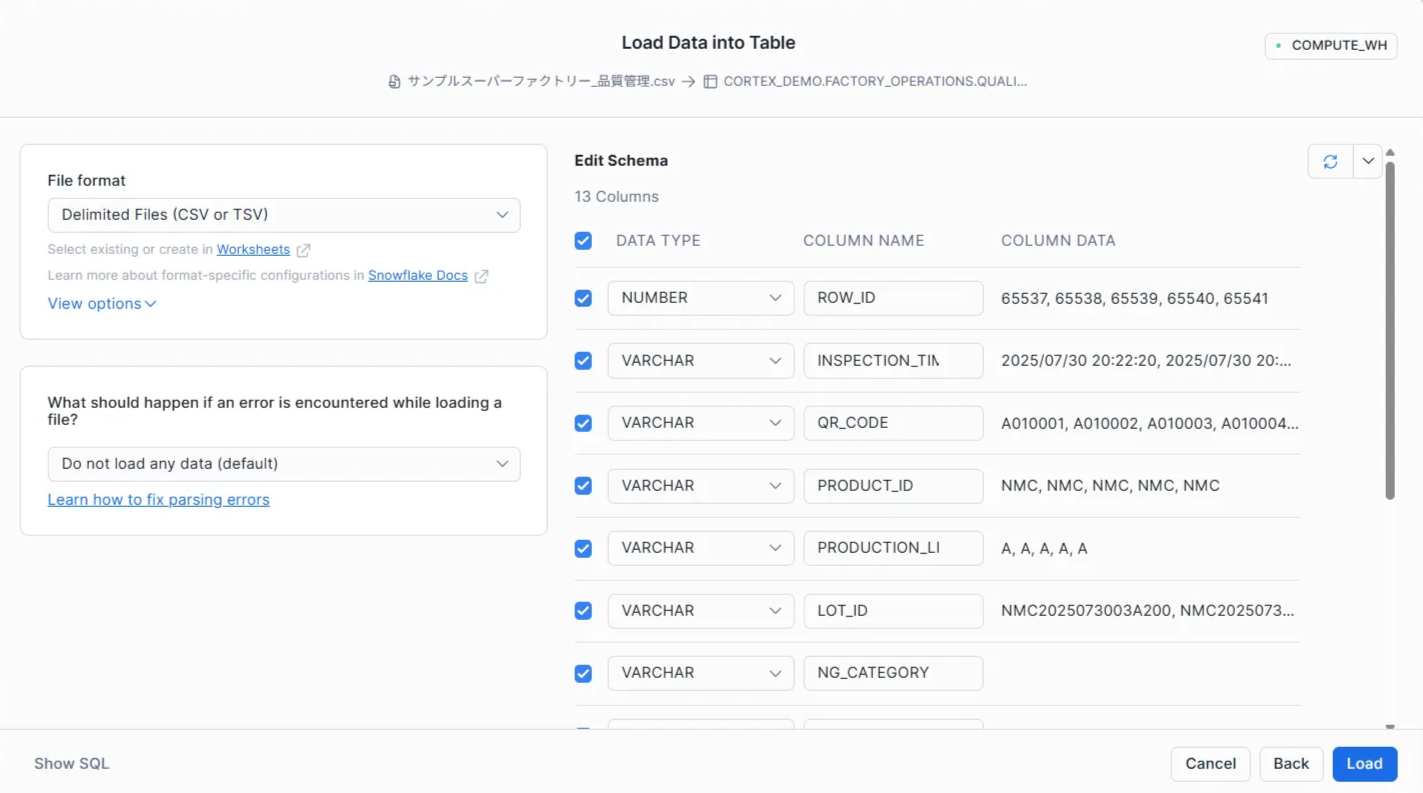Image resolution: width=1423 pixels, height=793 pixels.
Task: Toggle the select-all columns checkbox
Action: [x=583, y=241]
